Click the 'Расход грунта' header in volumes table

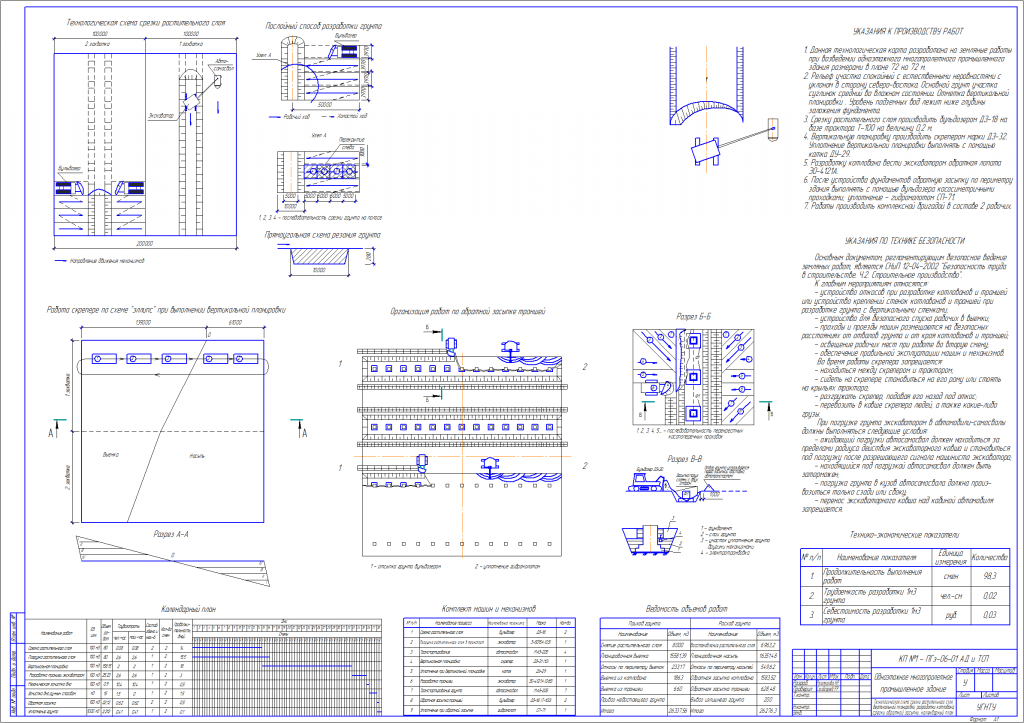point(735,624)
